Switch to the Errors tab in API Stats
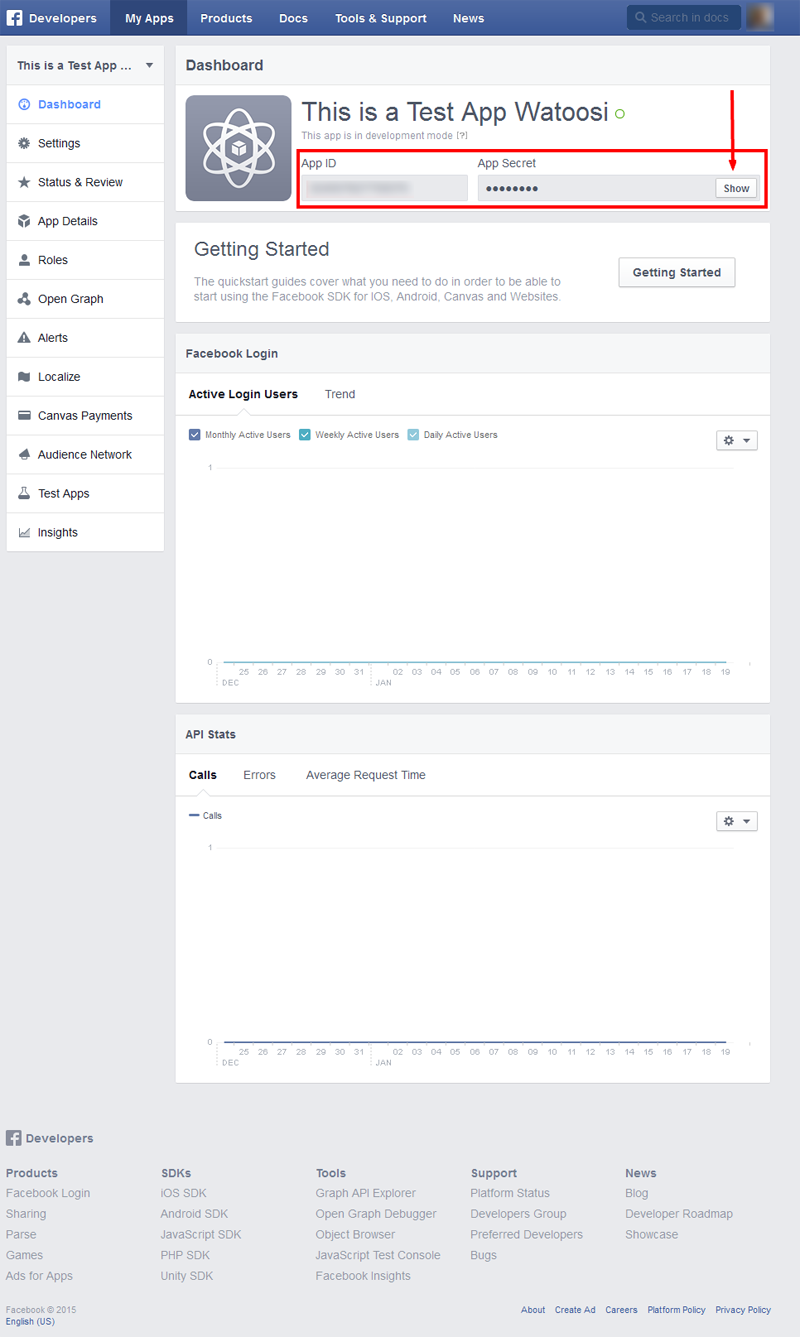This screenshot has height=1337, width=800. pyautogui.click(x=259, y=775)
